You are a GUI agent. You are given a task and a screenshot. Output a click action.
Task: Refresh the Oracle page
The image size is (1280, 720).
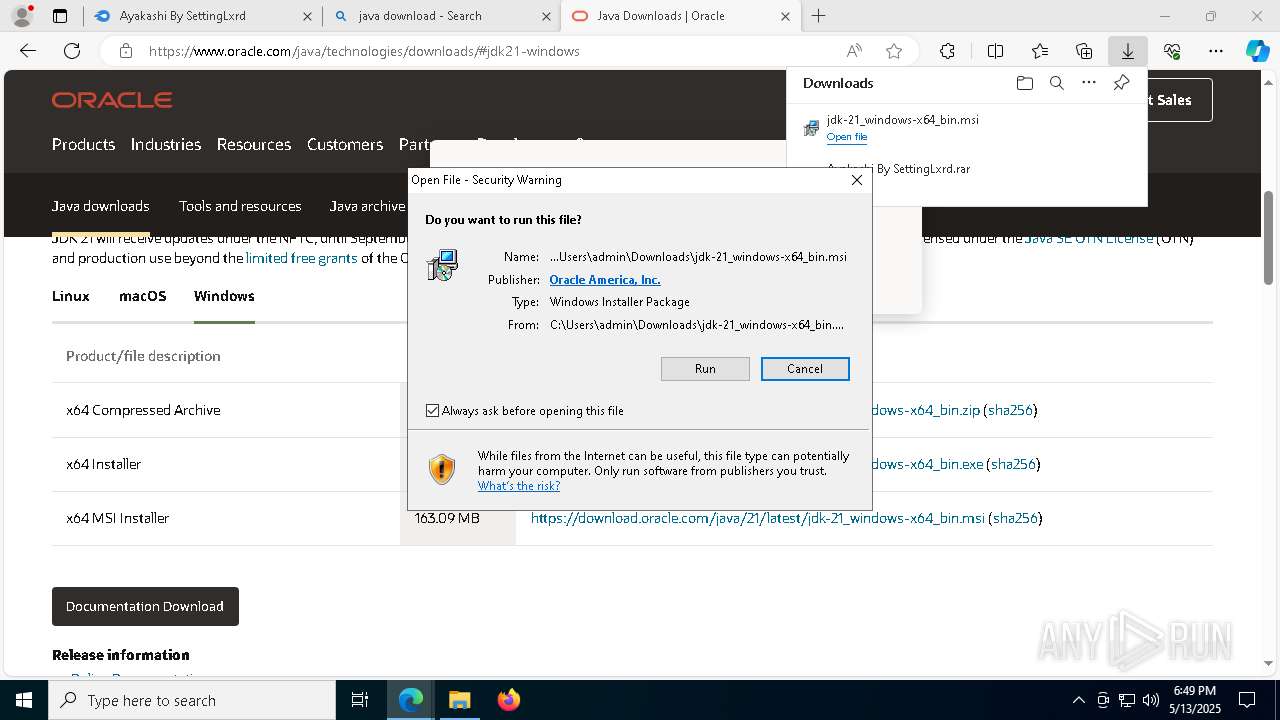(x=72, y=51)
